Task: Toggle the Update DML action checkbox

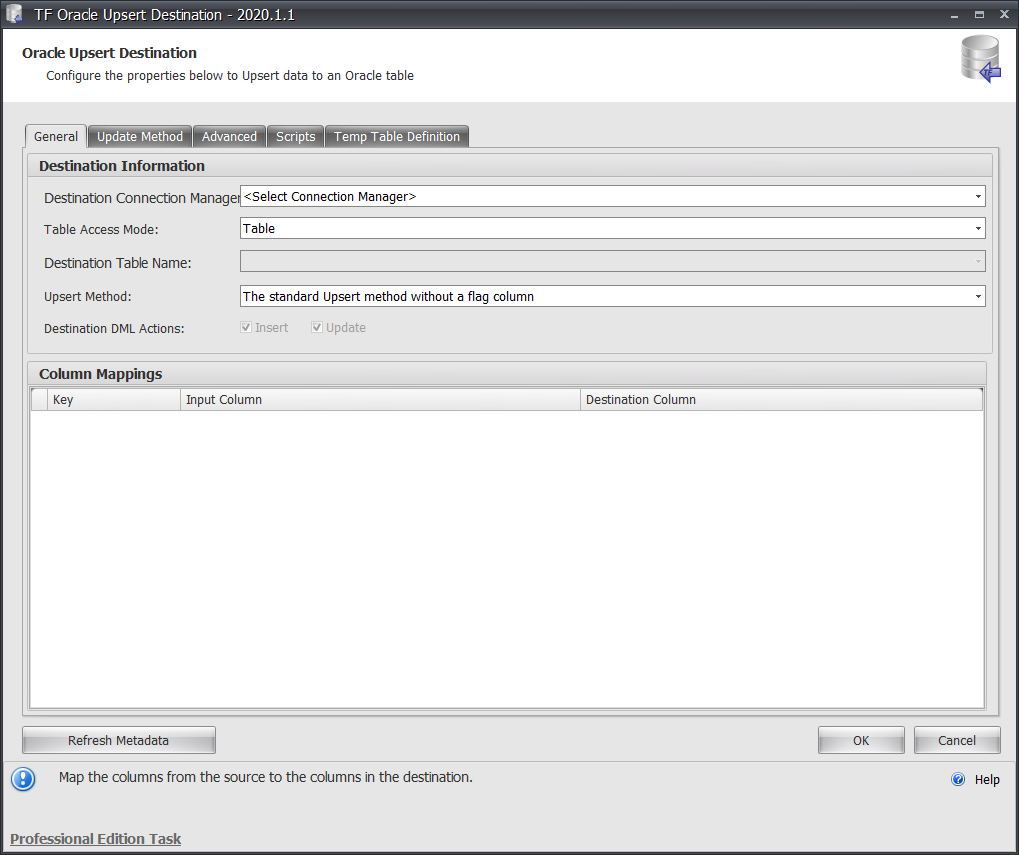Action: pyautogui.click(x=317, y=327)
